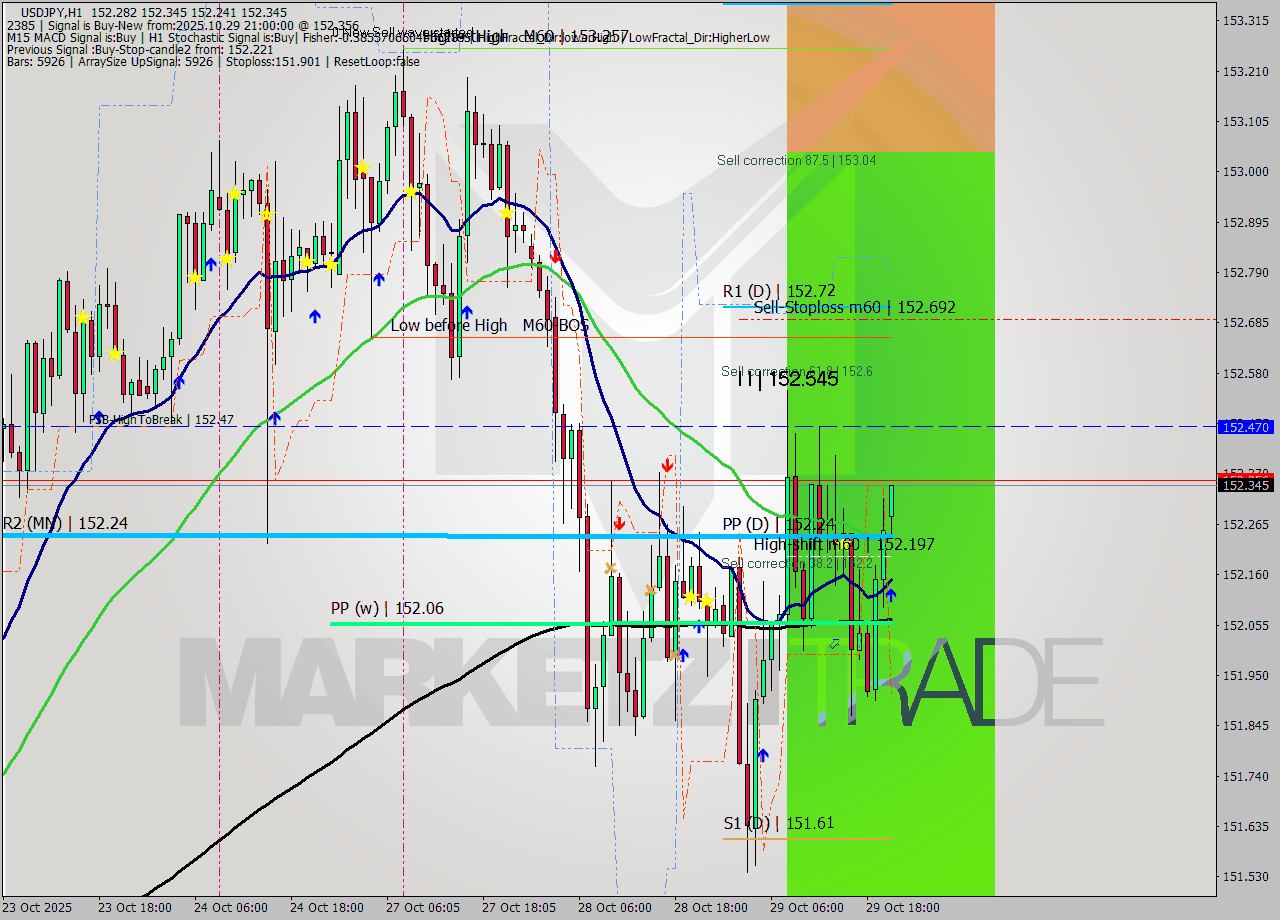Screen dimensions: 1280x920
Task: Click the blue up-arrow buy signal near 27 Oct 06:05
Action: pyautogui.click(x=467, y=310)
